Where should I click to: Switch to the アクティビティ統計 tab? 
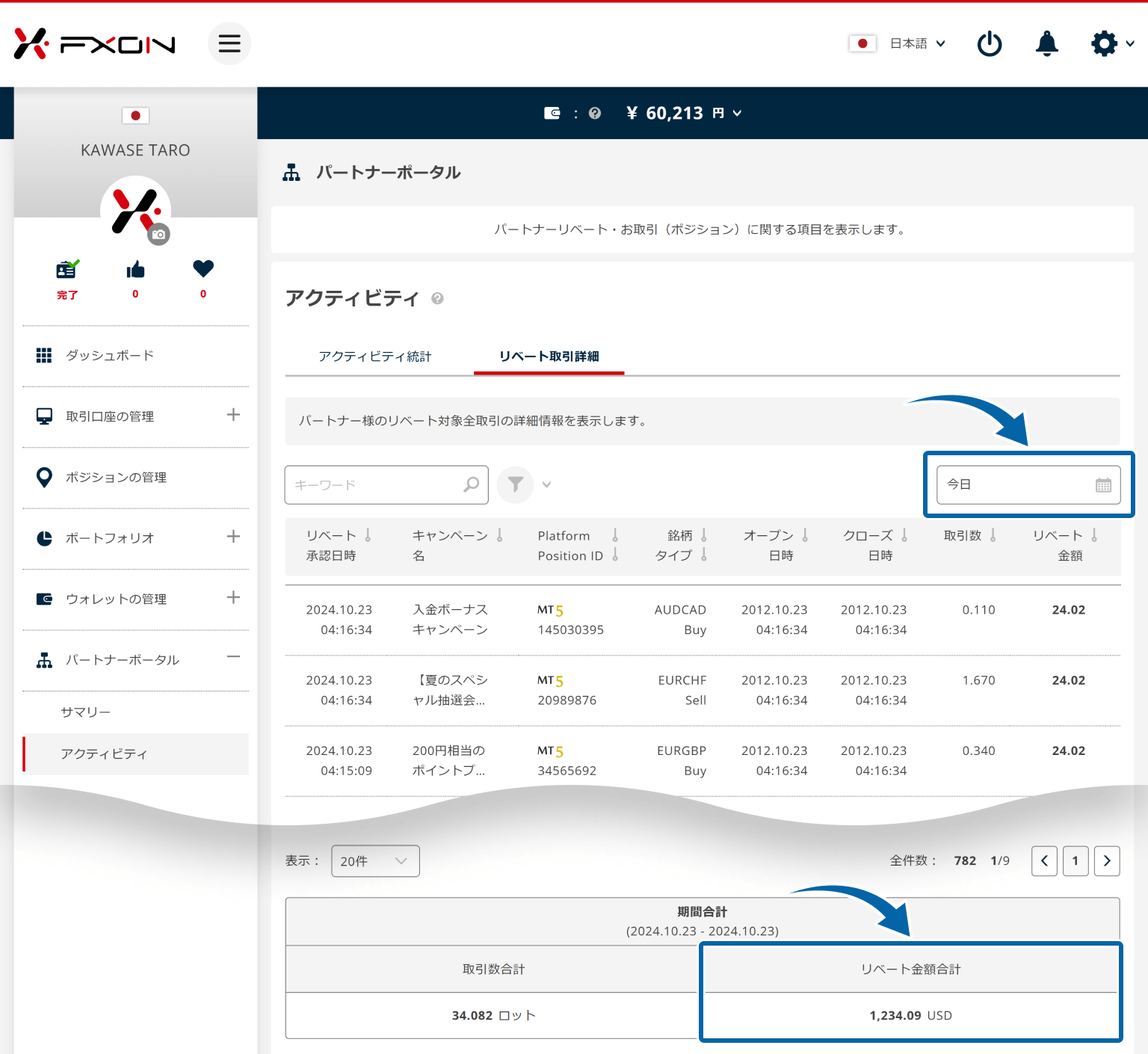[x=375, y=357]
